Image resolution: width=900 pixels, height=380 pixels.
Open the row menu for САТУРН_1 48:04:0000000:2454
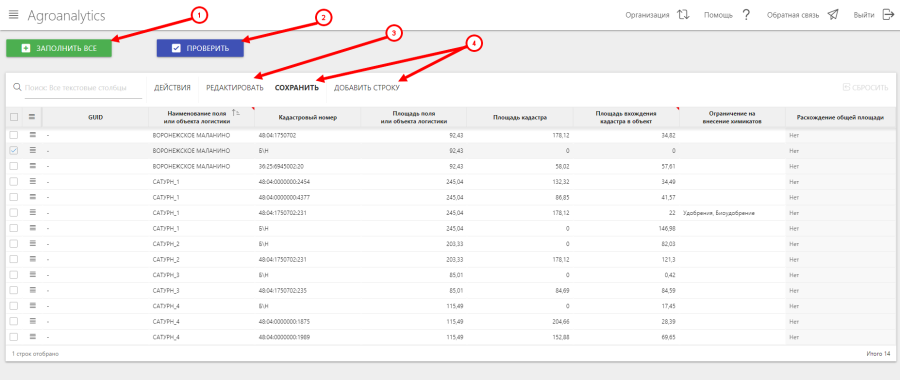[33, 181]
